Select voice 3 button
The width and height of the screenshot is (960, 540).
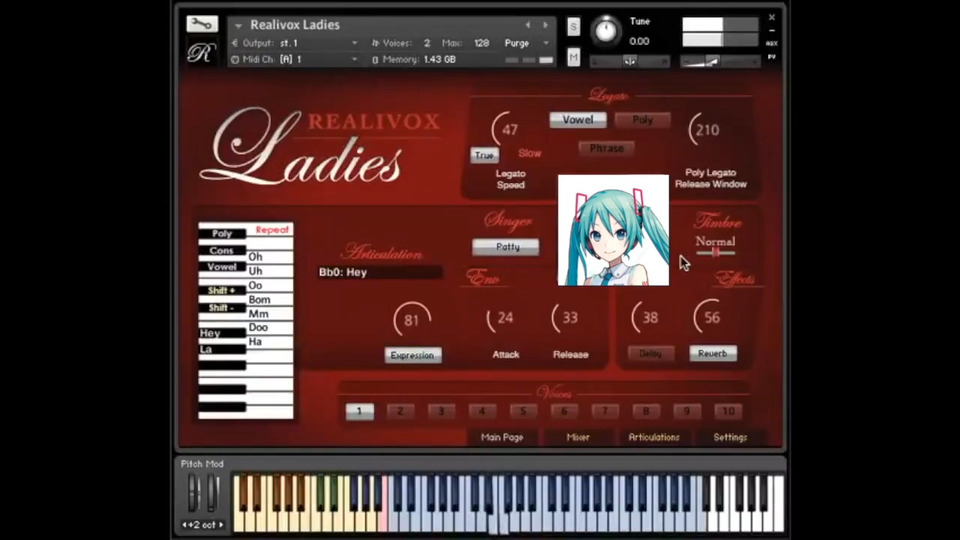(441, 411)
